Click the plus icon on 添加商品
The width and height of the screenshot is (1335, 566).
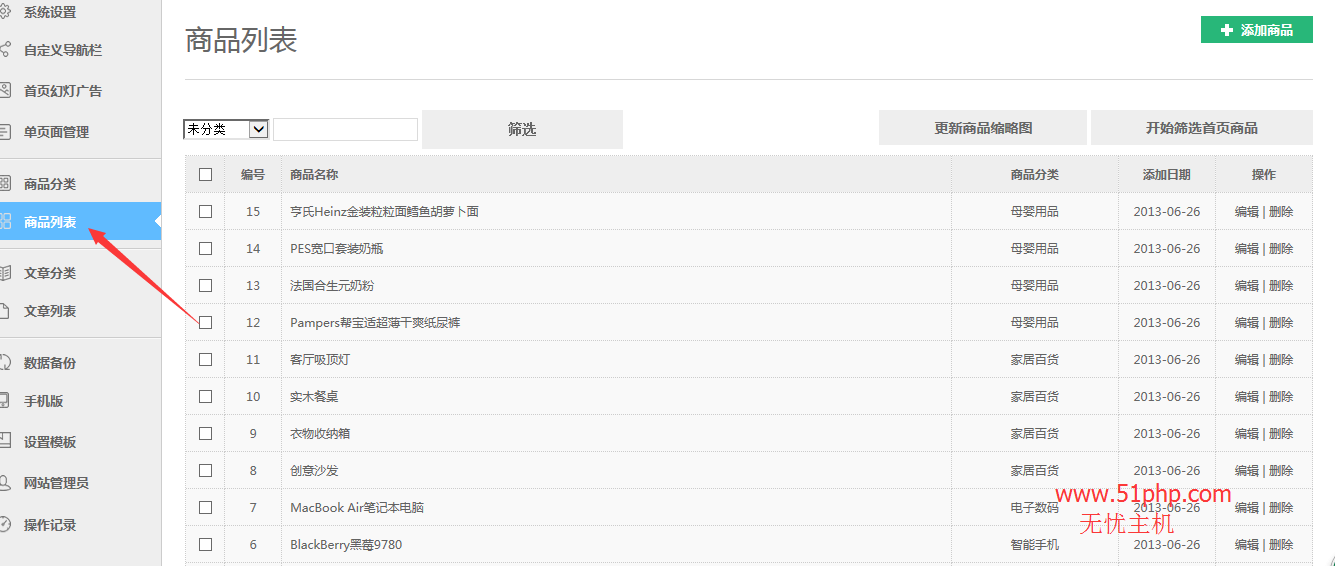(x=1227, y=30)
